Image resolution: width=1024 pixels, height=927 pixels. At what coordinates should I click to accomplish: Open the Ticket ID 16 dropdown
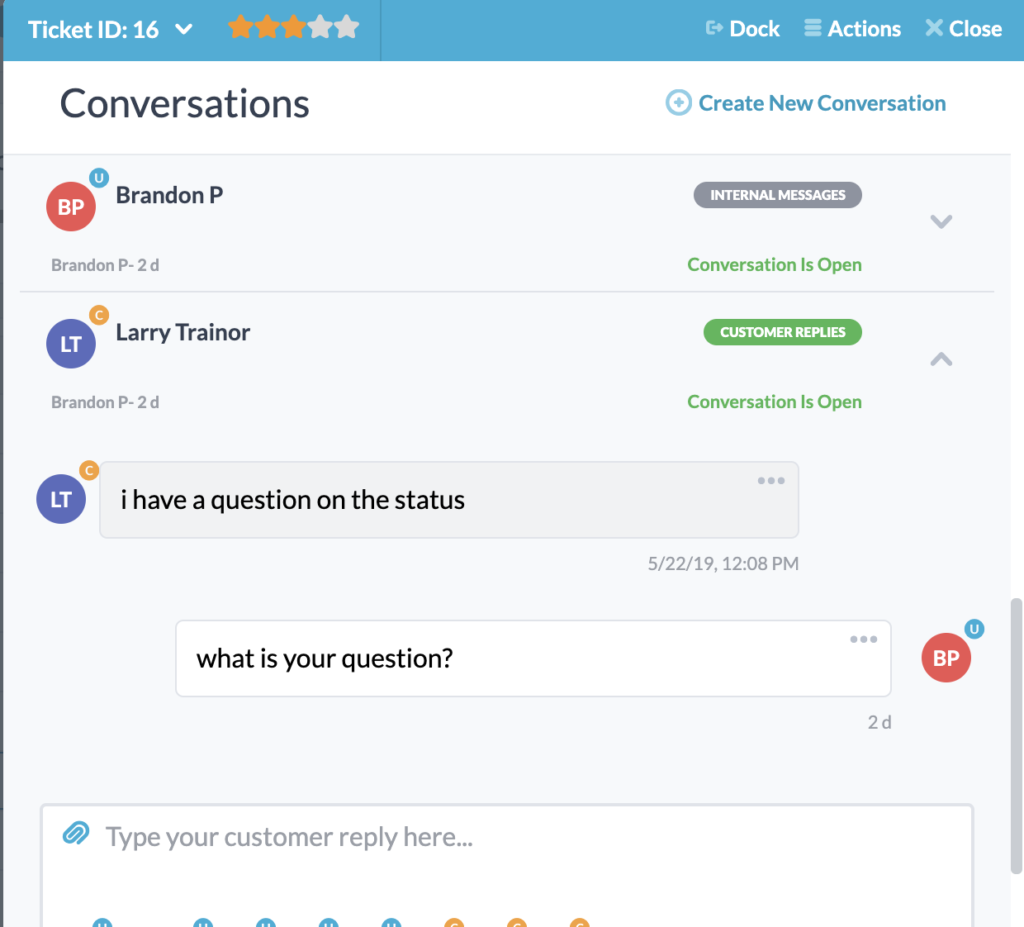click(x=110, y=29)
